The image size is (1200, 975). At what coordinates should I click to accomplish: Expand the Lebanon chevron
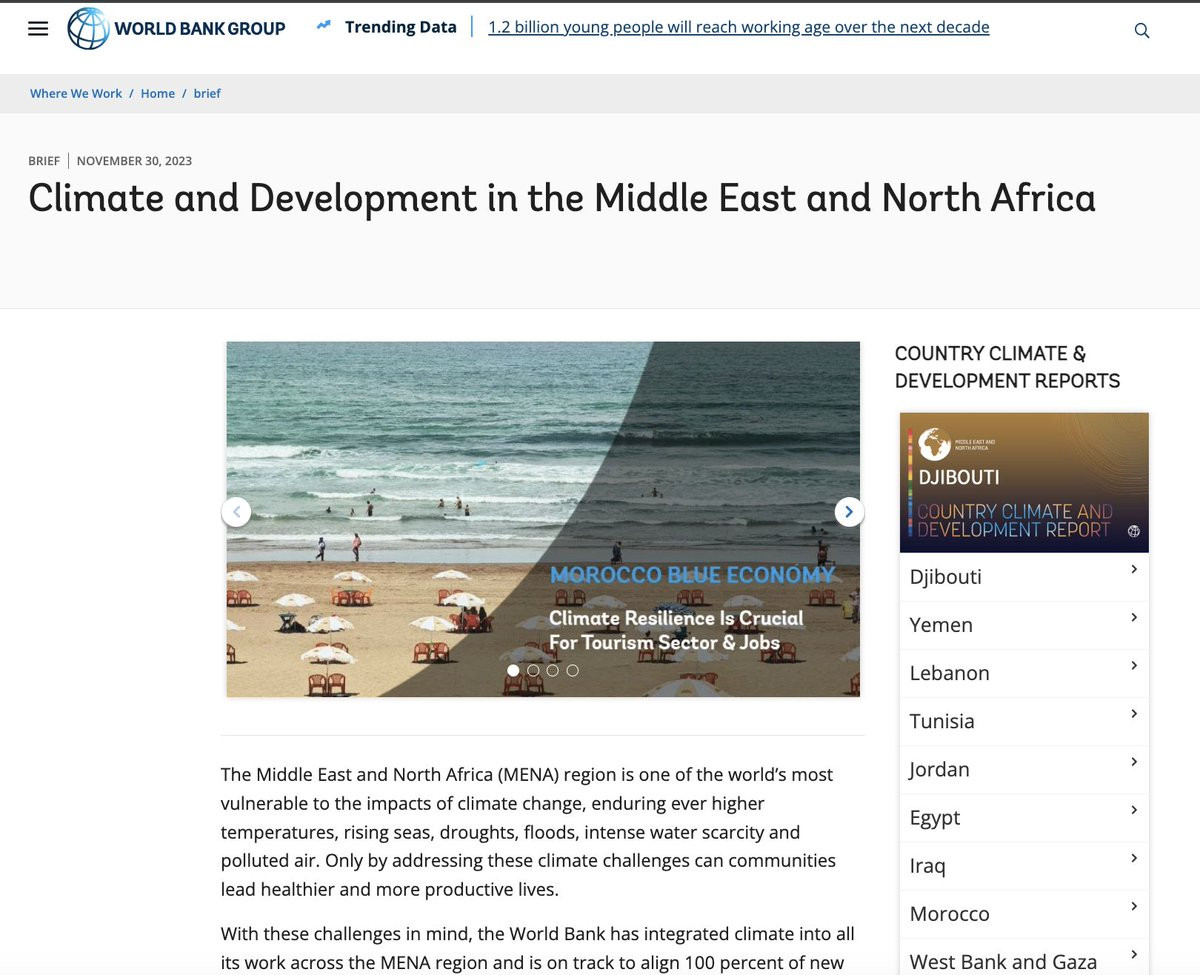coord(1134,665)
